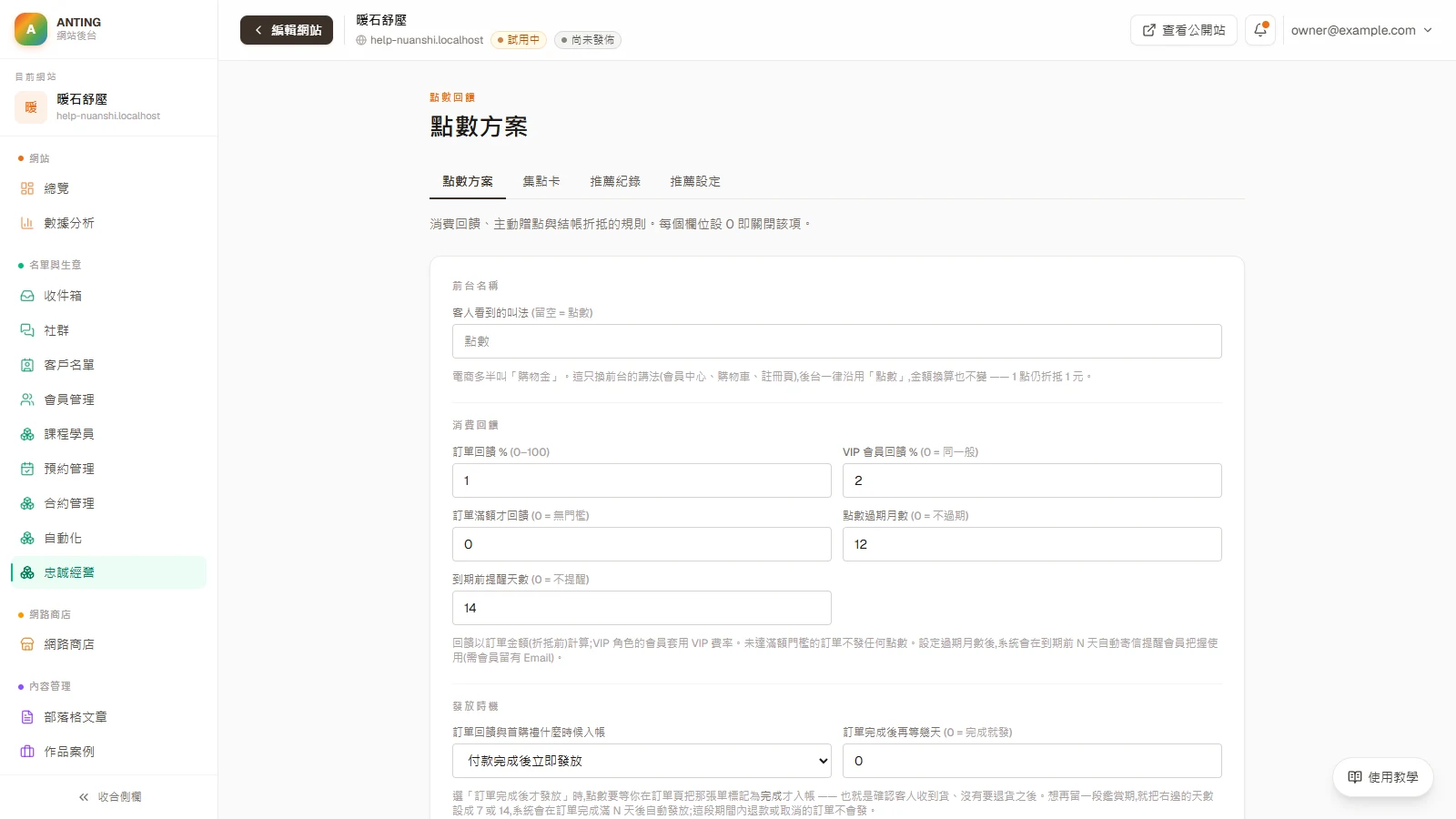Open the 合約管理 icon

coord(27,503)
